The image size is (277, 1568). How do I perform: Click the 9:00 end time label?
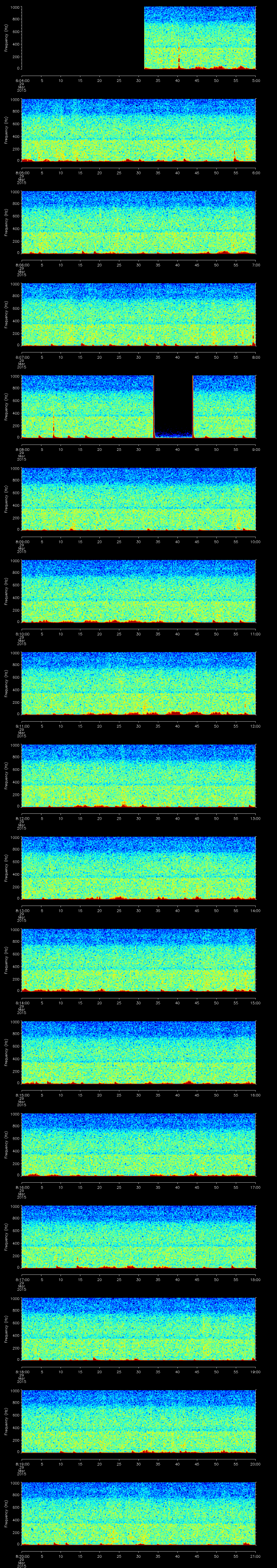pos(256,449)
